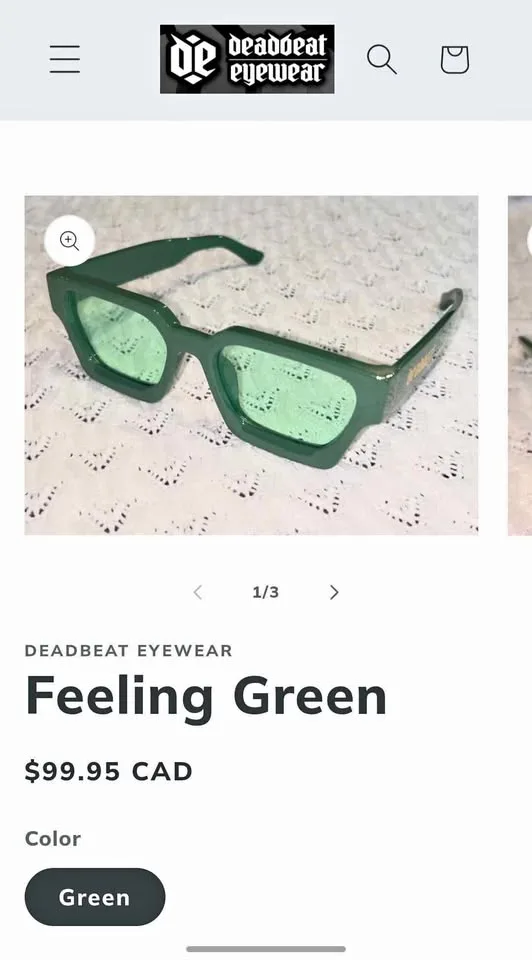The image size is (532, 960).
Task: Select the Green color option
Action: pos(95,897)
